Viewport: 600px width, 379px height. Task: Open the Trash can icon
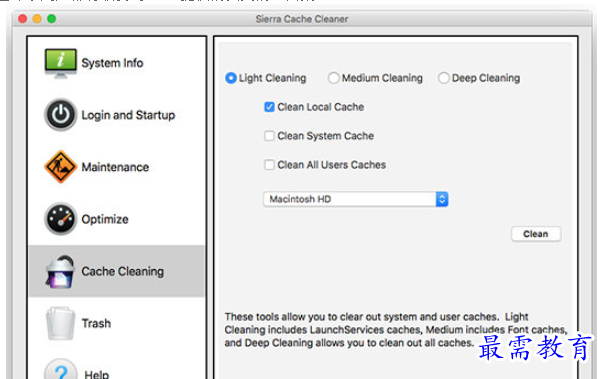[x=60, y=323]
